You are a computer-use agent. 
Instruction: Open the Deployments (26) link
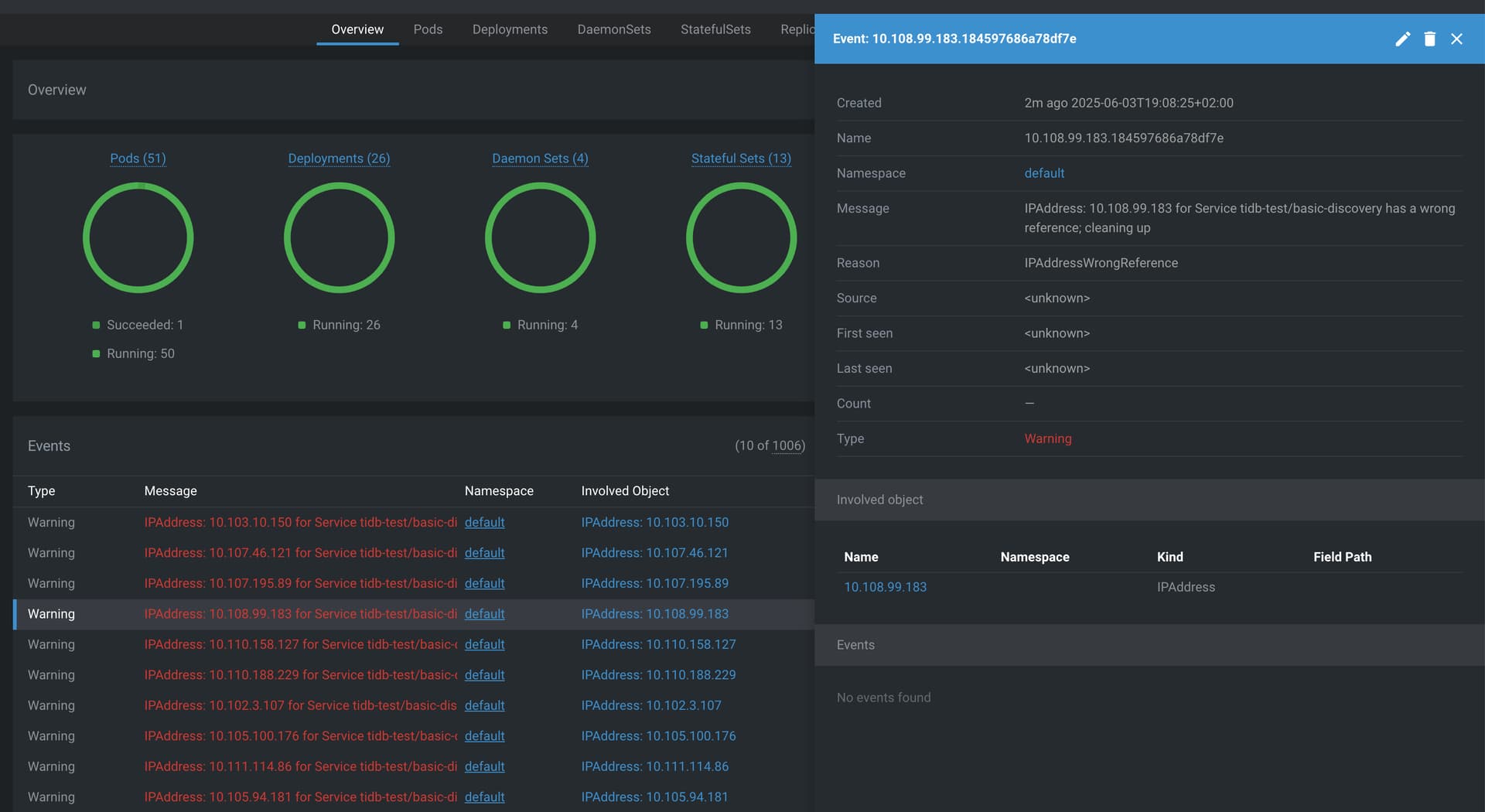tap(339, 159)
